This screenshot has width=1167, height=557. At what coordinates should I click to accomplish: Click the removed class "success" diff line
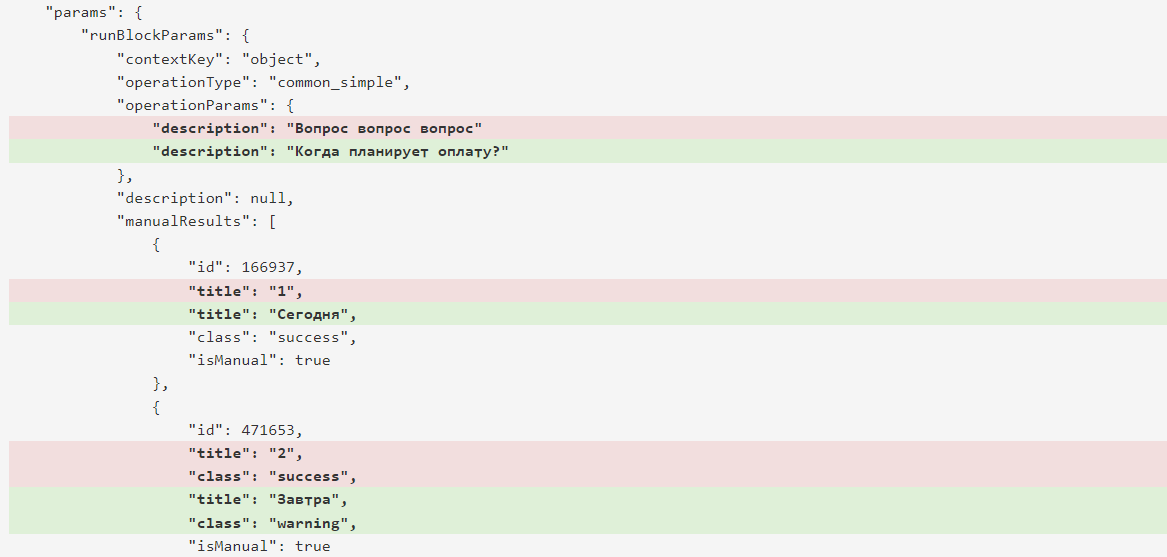pos(587,476)
